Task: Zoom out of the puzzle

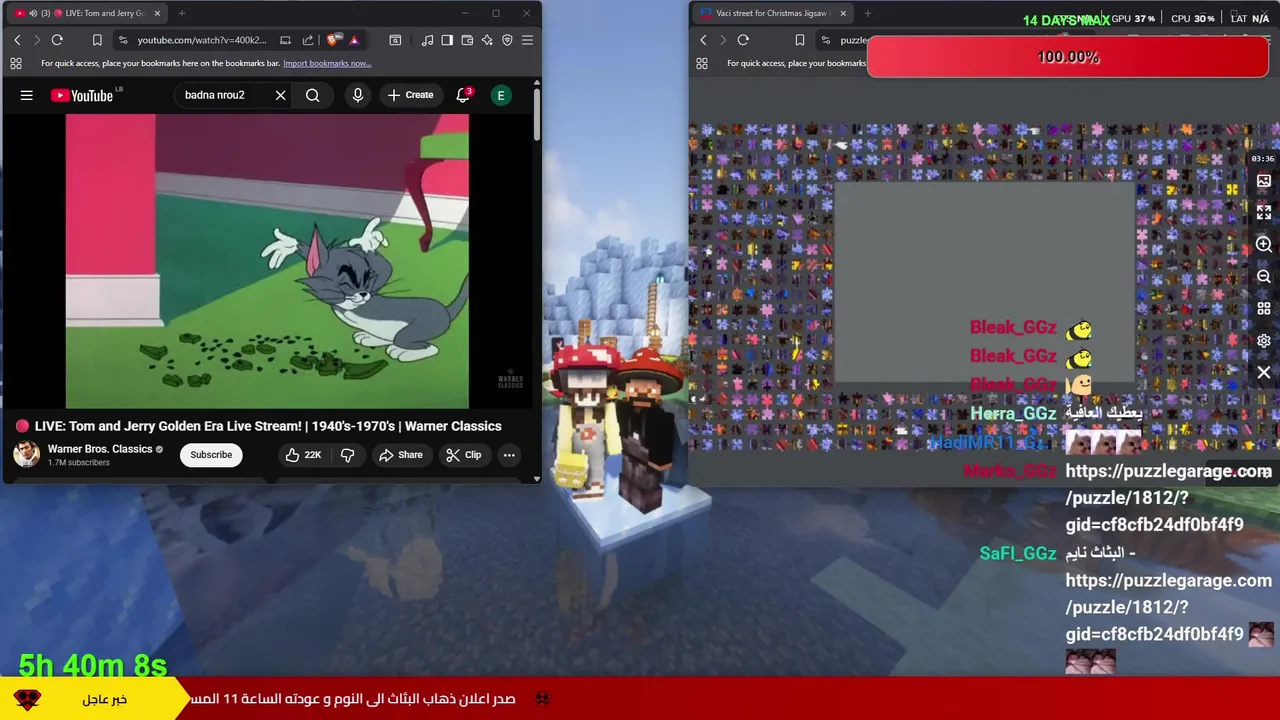Action: click(x=1264, y=276)
